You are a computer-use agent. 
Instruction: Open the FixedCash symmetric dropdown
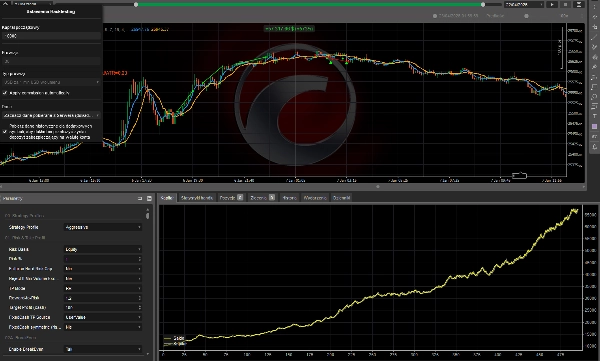click(103, 327)
